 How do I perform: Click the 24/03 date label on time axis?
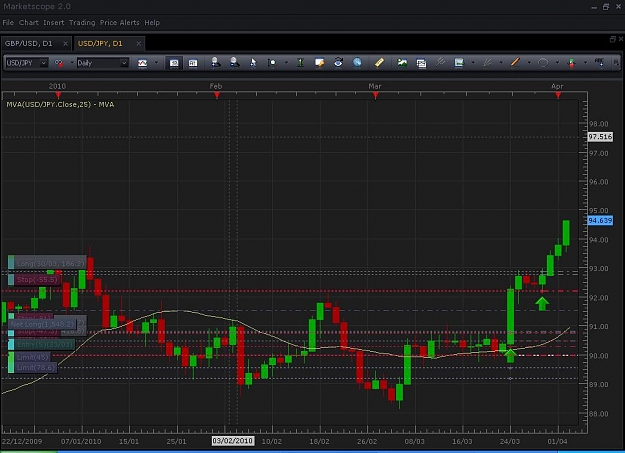(510, 441)
